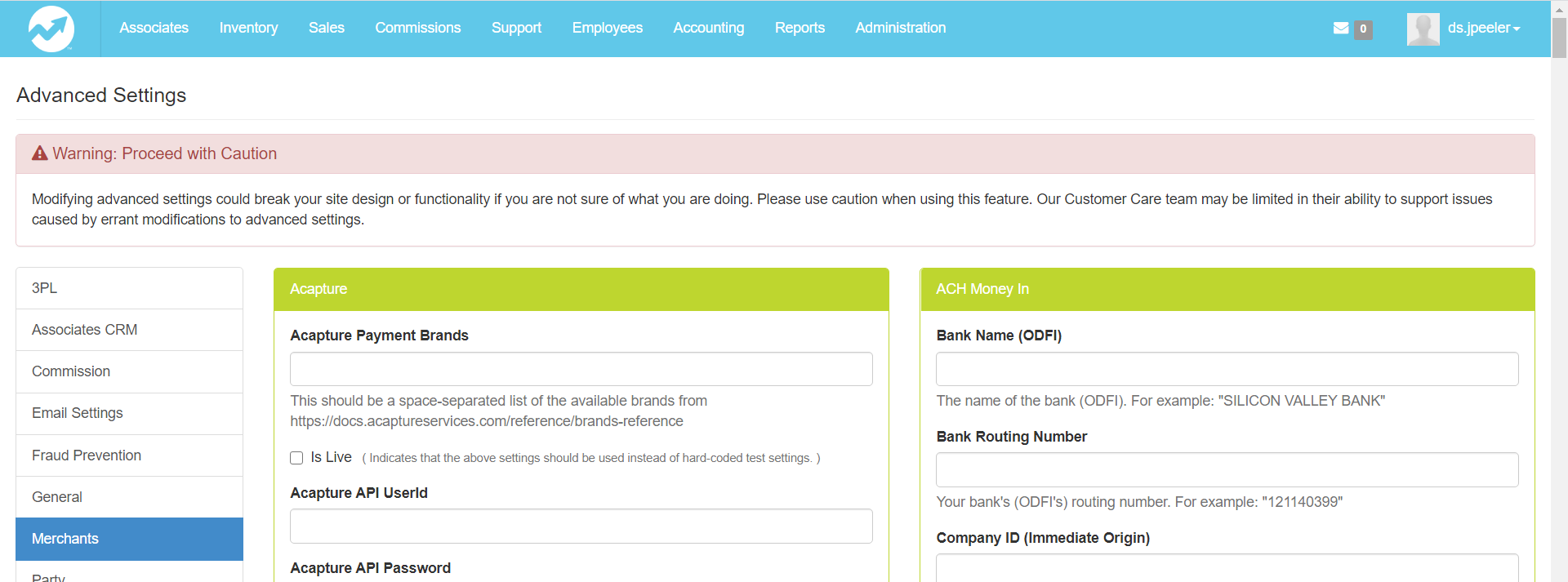The image size is (1568, 582).
Task: Open the Commissions menu
Action: (x=417, y=28)
